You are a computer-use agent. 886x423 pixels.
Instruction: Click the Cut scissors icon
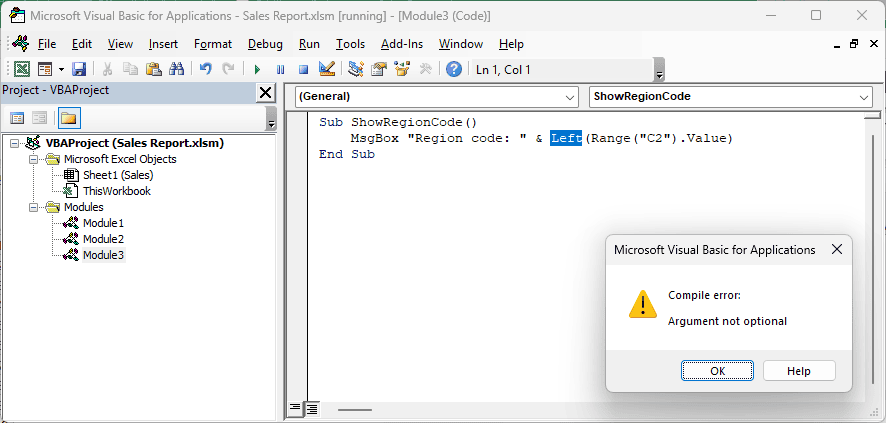coord(107,69)
